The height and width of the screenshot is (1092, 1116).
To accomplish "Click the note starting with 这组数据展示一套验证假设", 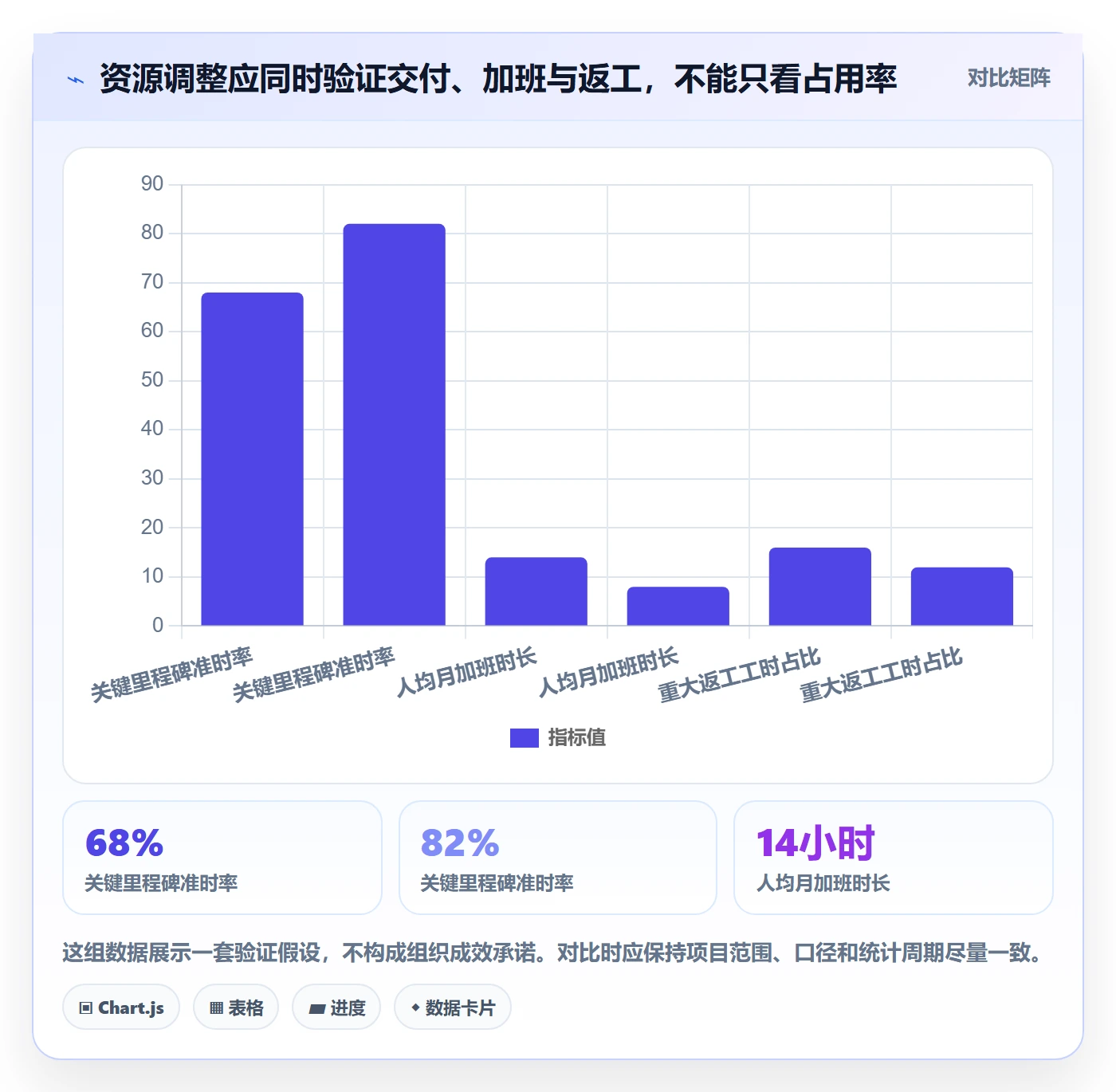I will tap(552, 953).
